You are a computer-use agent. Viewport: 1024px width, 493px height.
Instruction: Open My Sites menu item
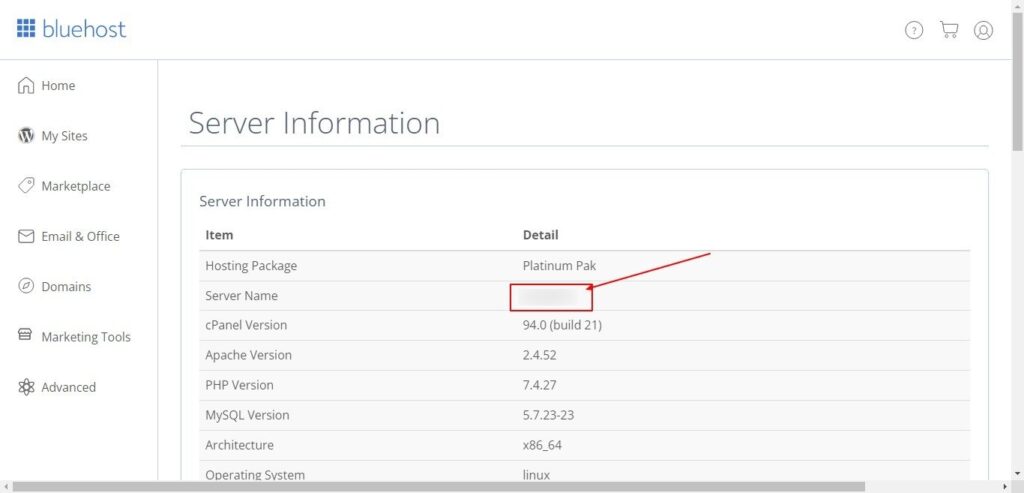64,136
